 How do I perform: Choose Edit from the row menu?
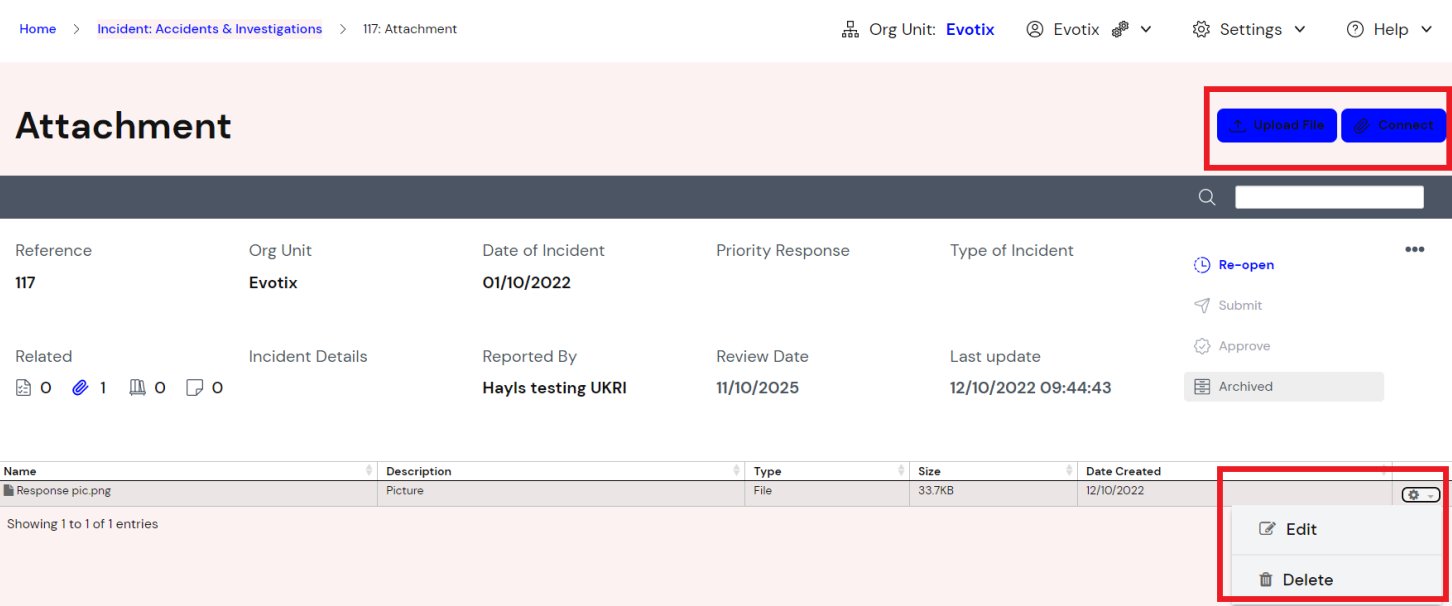coord(1300,529)
